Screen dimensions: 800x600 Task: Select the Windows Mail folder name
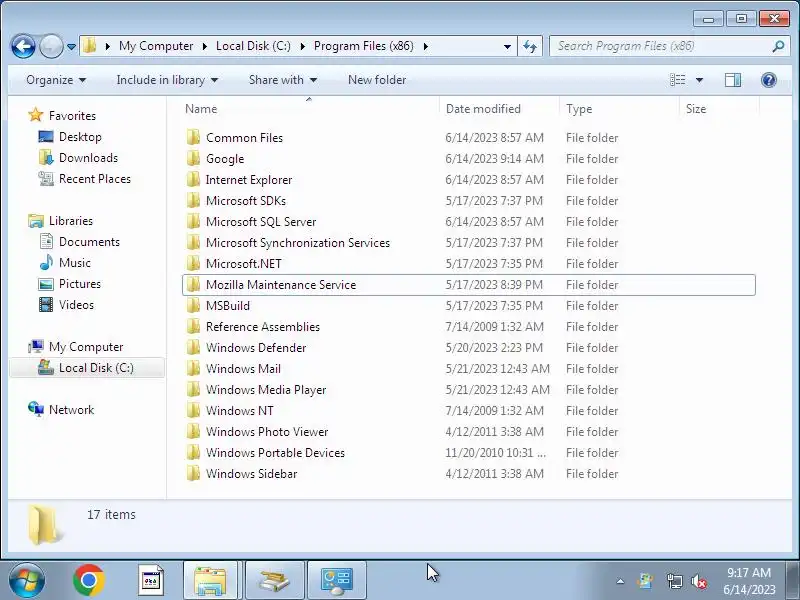click(x=243, y=368)
